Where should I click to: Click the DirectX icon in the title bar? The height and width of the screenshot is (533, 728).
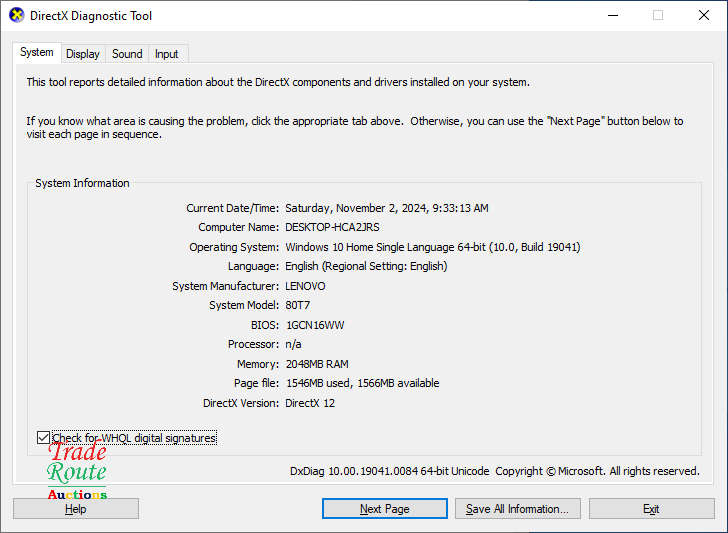[16, 16]
